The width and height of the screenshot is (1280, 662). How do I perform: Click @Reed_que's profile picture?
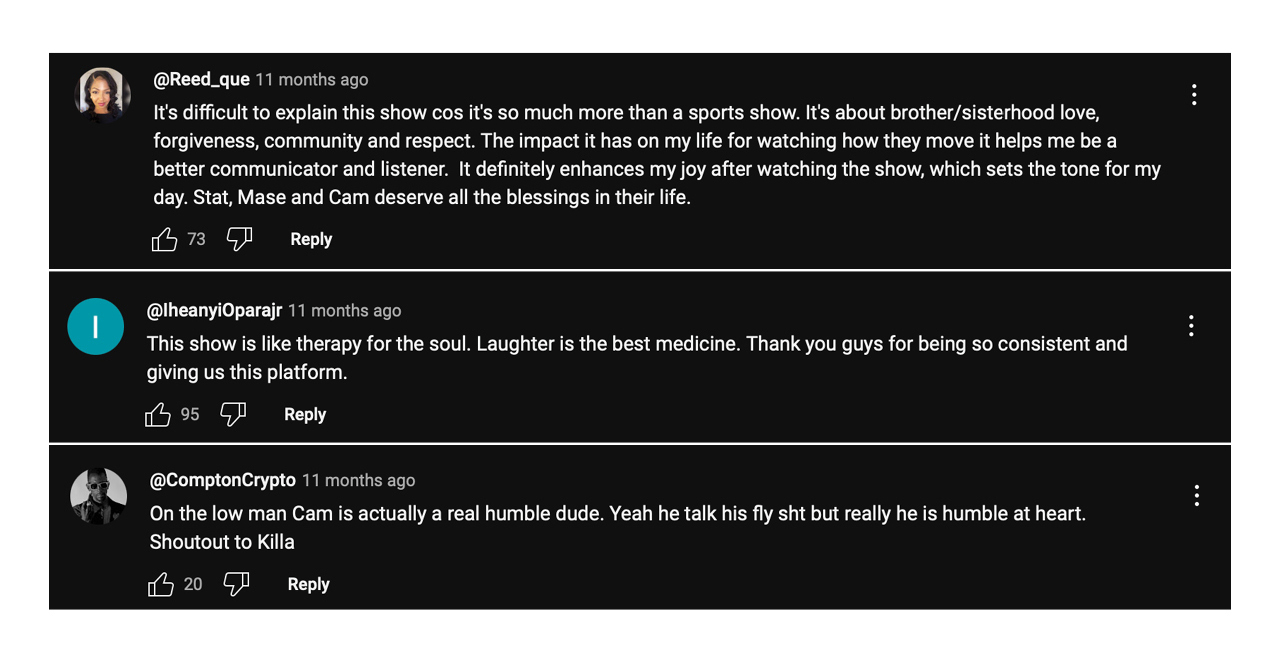pyautogui.click(x=102, y=96)
